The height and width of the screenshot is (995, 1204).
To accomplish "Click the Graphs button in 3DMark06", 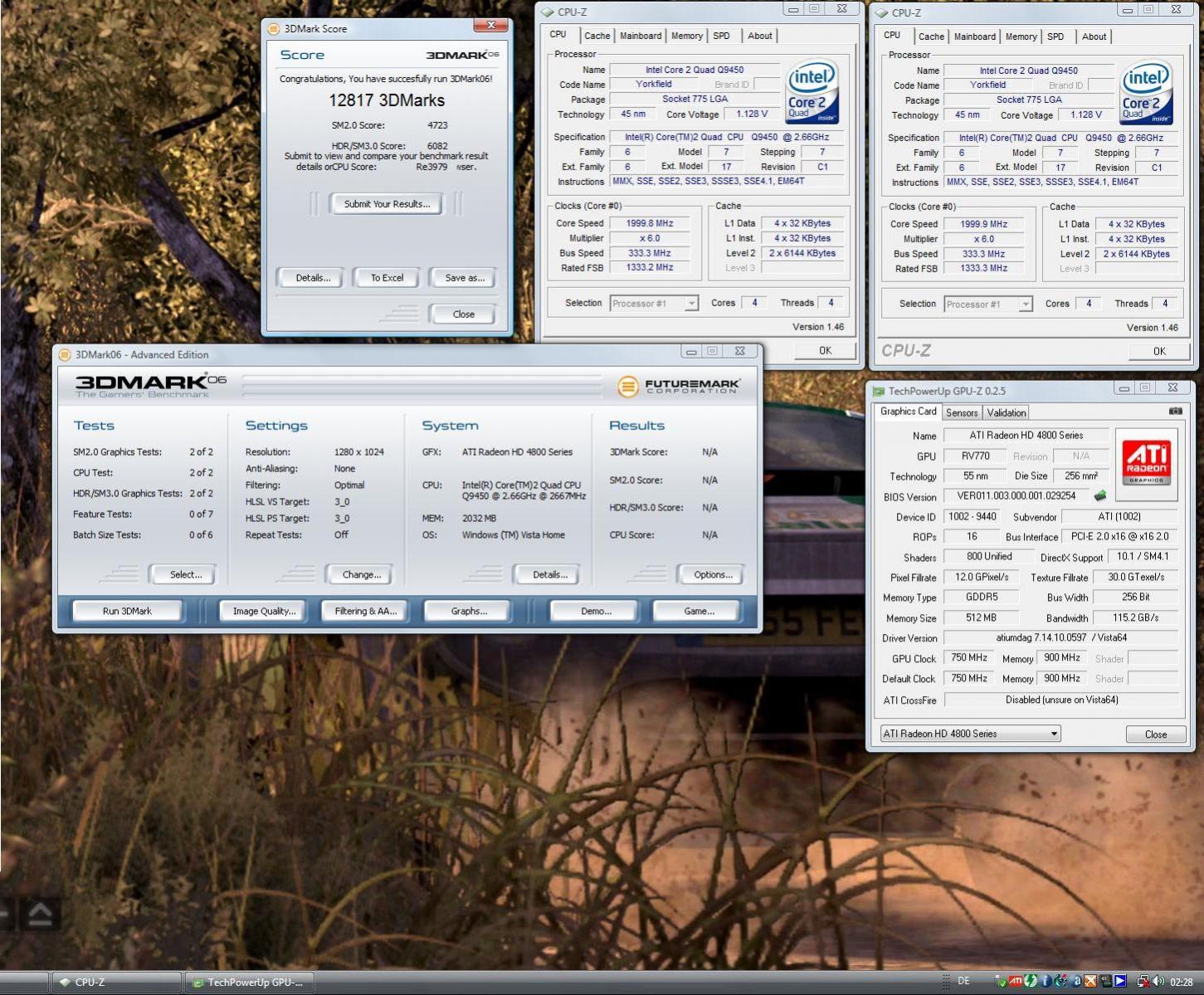I will click(469, 611).
